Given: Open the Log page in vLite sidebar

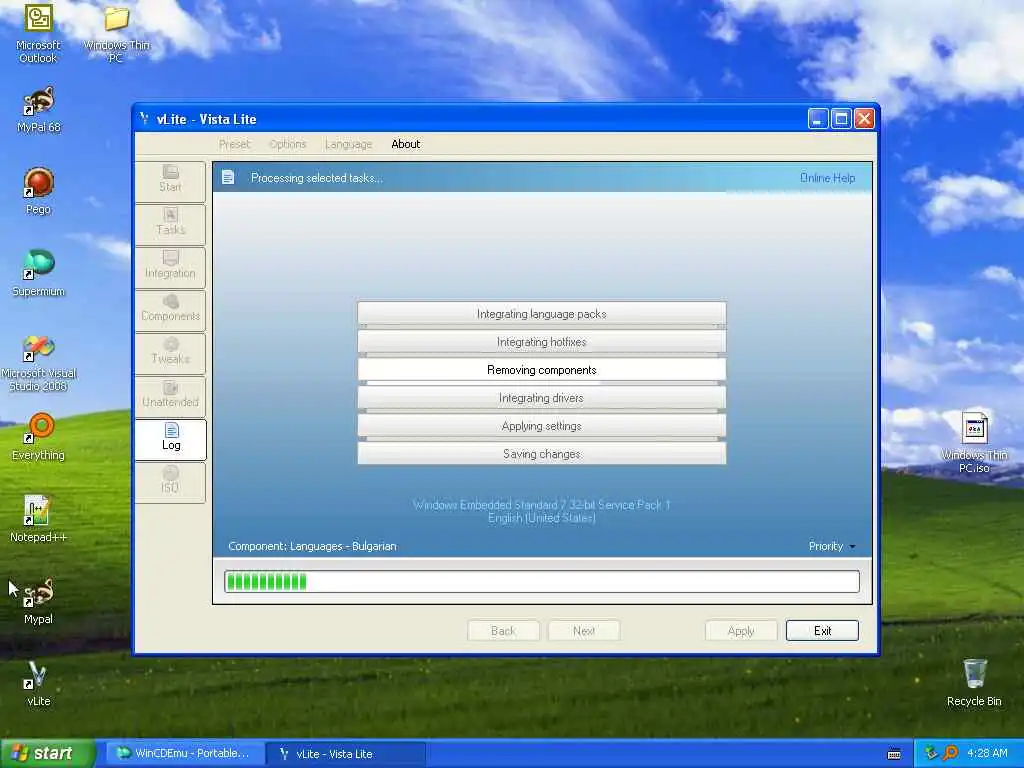Looking at the screenshot, I should (170, 438).
